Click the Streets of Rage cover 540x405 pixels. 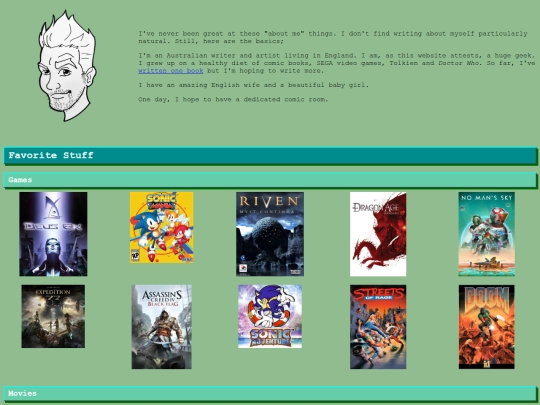(378, 326)
